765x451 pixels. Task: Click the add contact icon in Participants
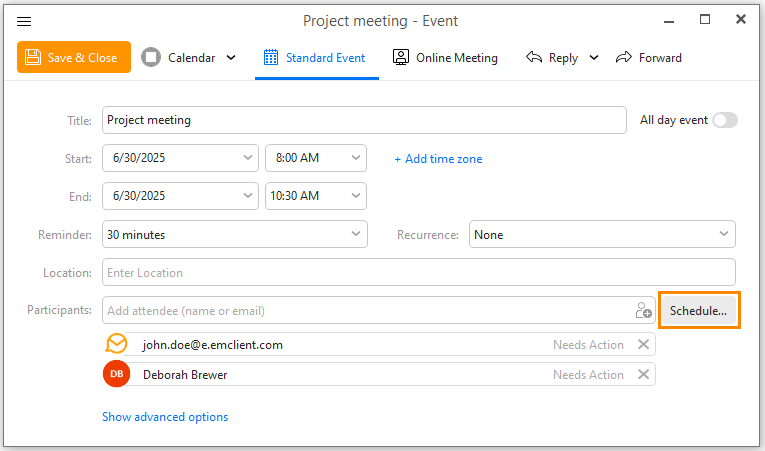pyautogui.click(x=643, y=310)
